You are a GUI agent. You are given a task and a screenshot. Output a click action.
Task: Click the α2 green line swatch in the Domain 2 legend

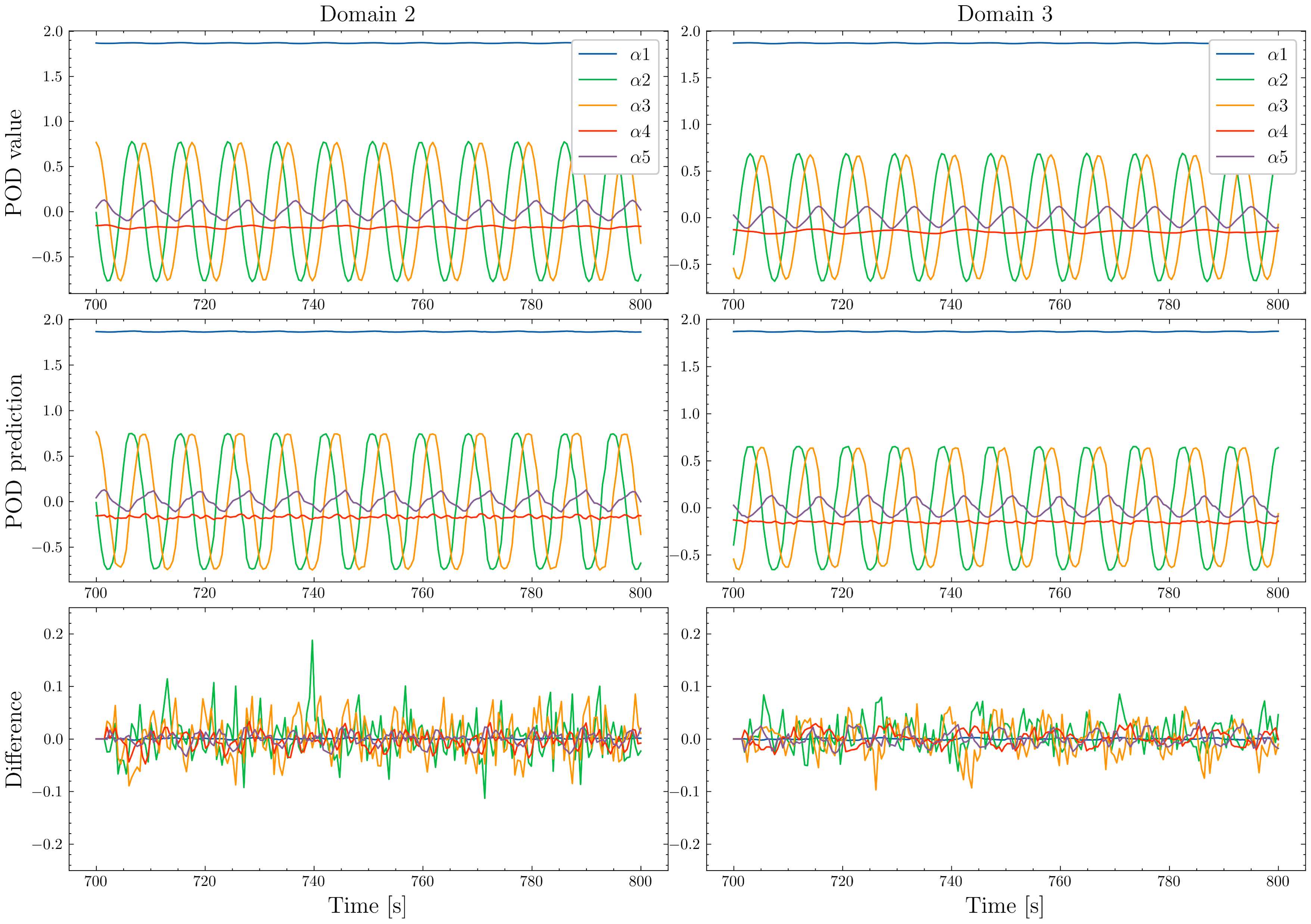click(x=597, y=80)
